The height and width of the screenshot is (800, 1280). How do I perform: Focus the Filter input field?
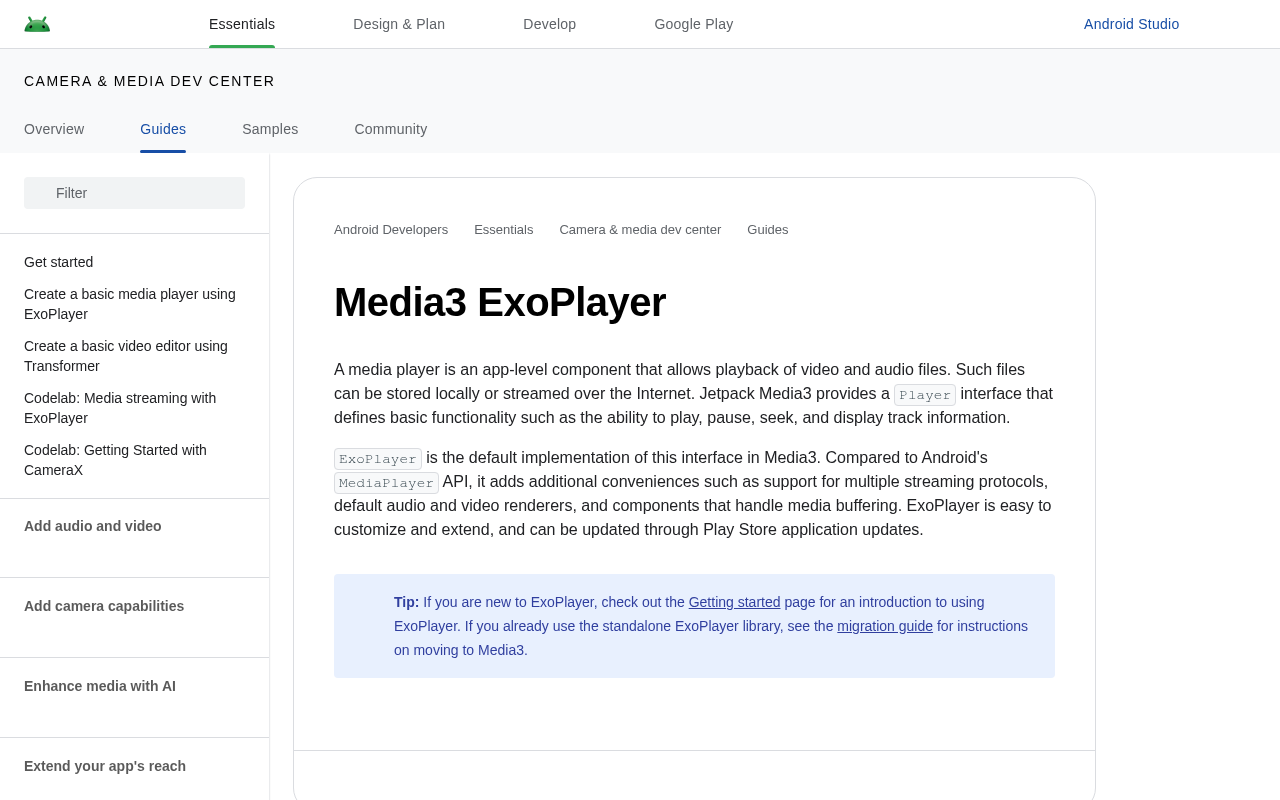(134, 193)
